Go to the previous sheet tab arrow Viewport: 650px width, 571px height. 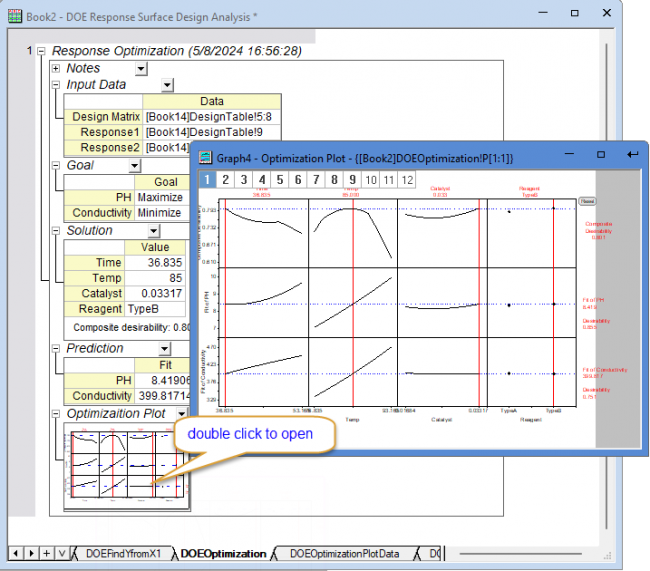16,553
